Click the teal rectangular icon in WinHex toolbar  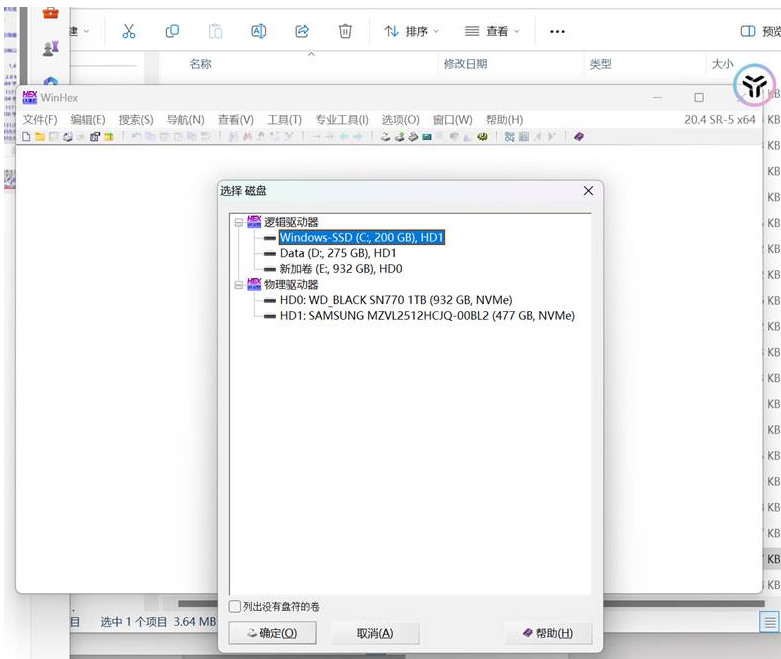427,137
